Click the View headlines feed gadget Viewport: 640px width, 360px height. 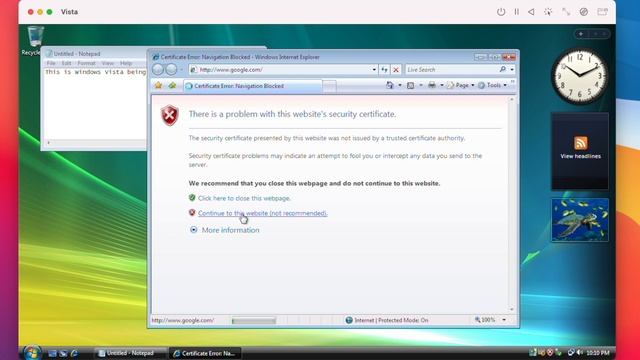pos(580,151)
